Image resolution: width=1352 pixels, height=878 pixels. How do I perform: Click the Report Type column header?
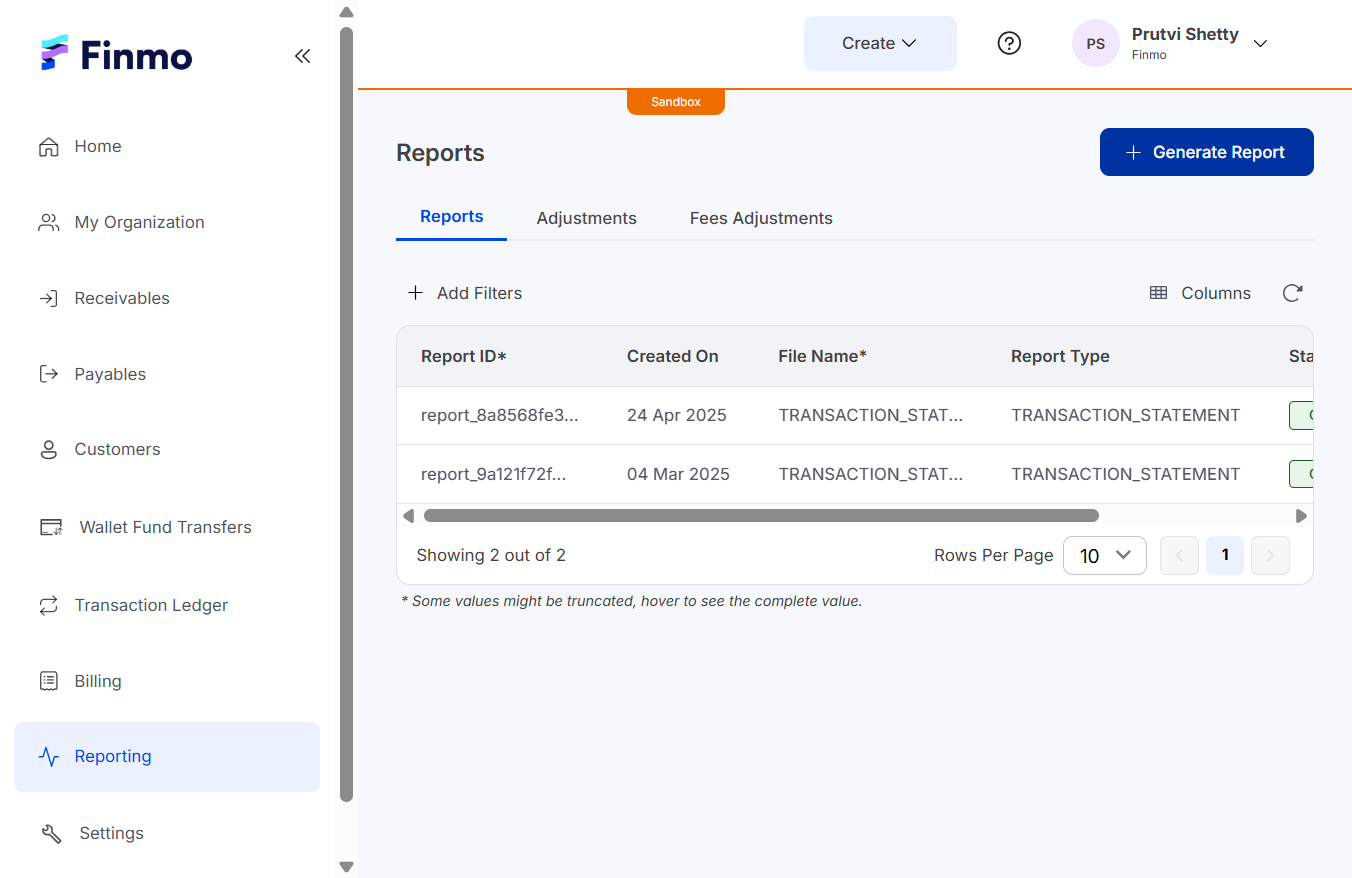pos(1060,356)
